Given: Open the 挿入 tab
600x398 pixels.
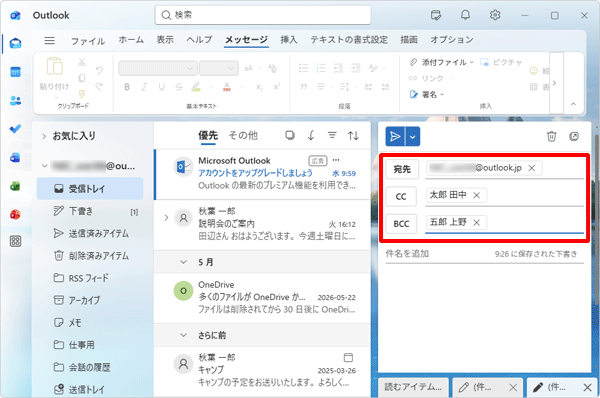Looking at the screenshot, I should coord(289,39).
